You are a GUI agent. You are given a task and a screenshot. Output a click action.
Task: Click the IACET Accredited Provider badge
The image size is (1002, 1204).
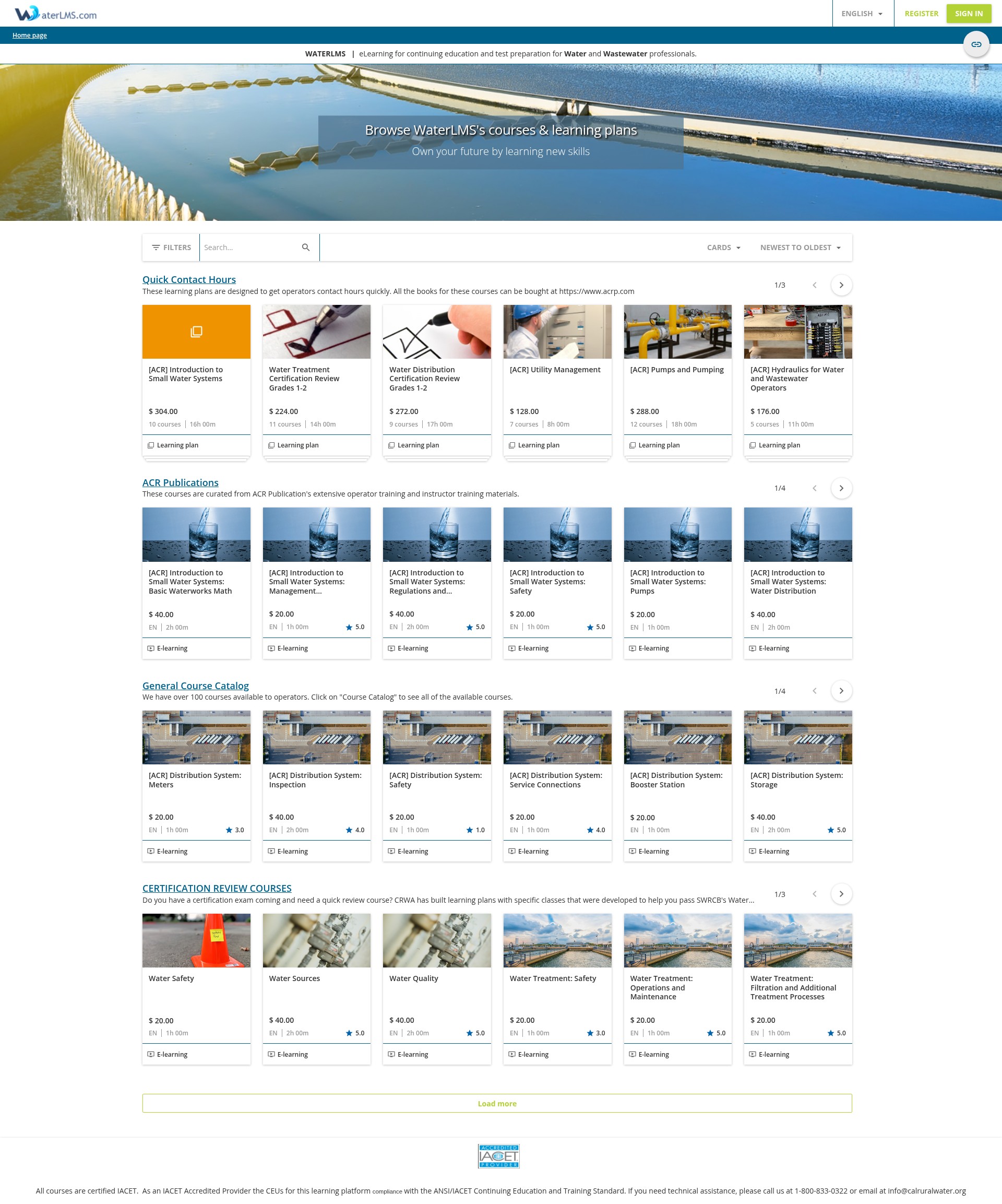pyautogui.click(x=499, y=1156)
